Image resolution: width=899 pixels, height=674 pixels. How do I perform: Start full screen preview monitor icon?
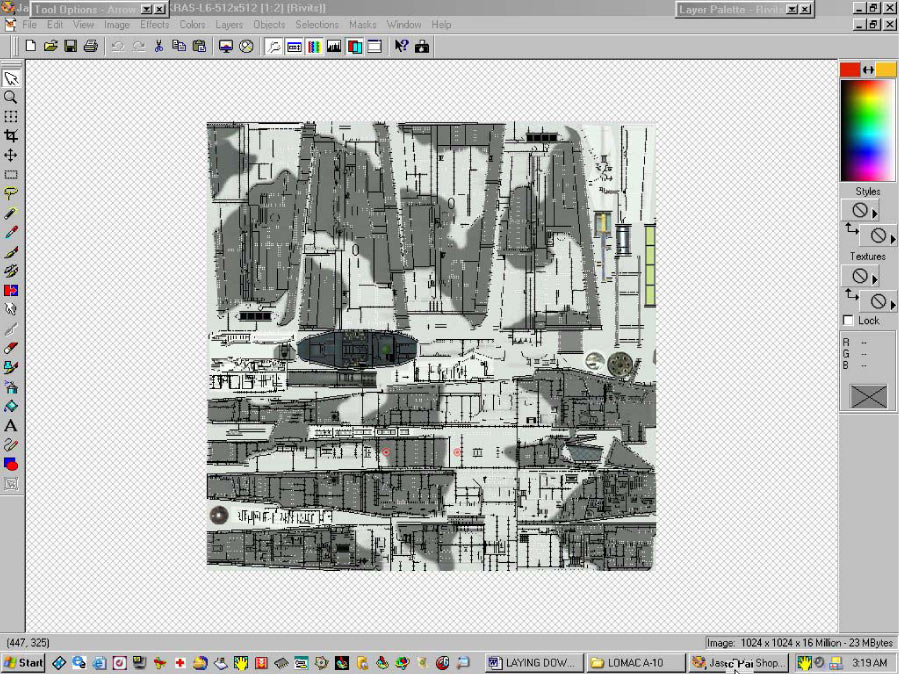(x=226, y=46)
